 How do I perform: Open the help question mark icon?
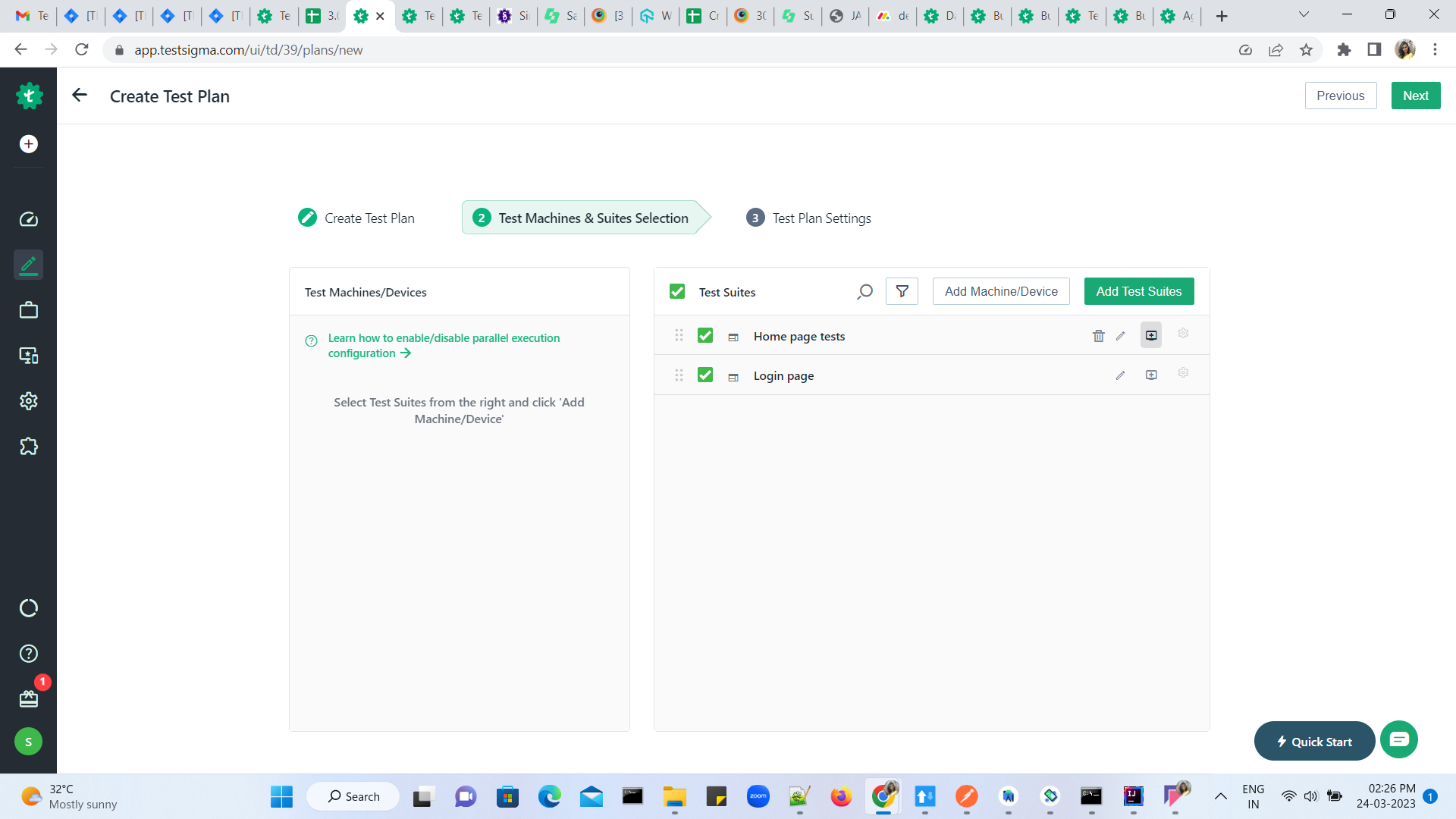pos(29,654)
